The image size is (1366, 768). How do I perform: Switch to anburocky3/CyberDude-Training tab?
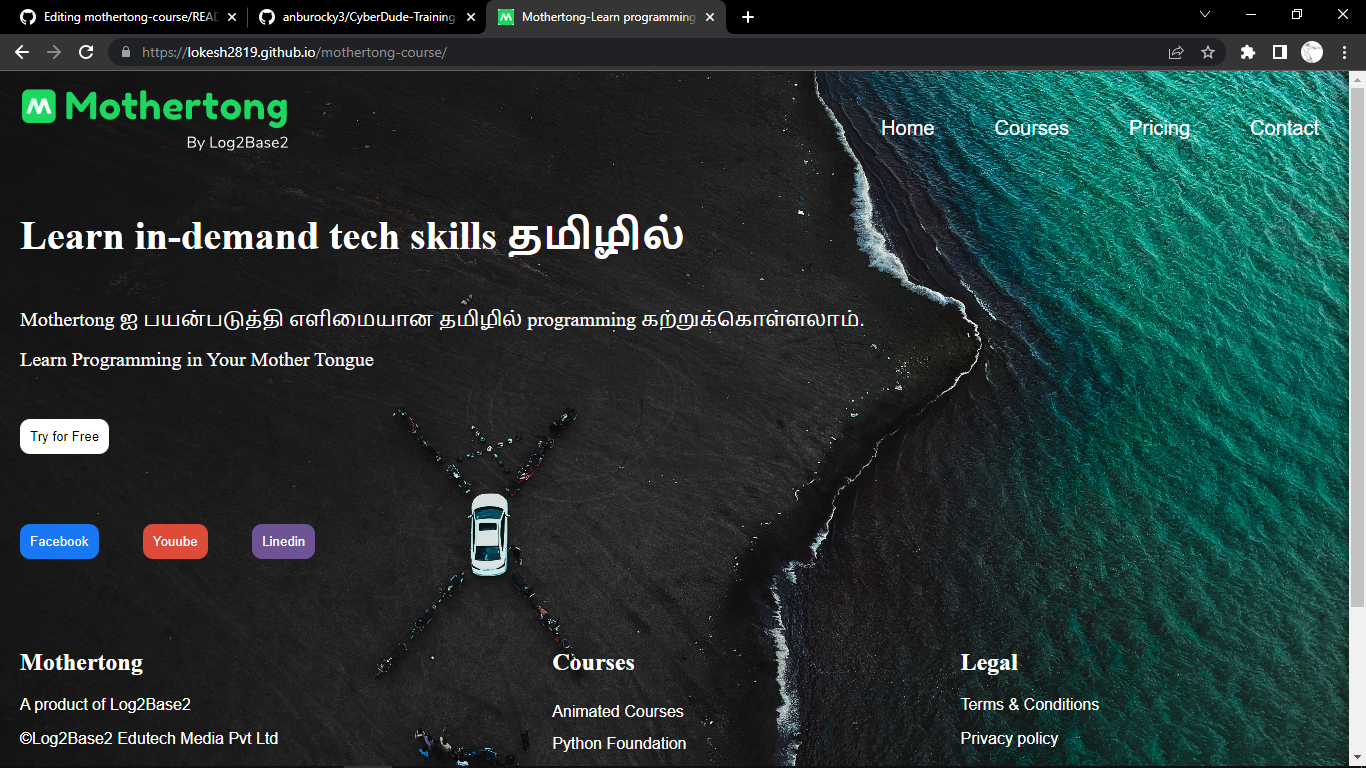tap(366, 17)
